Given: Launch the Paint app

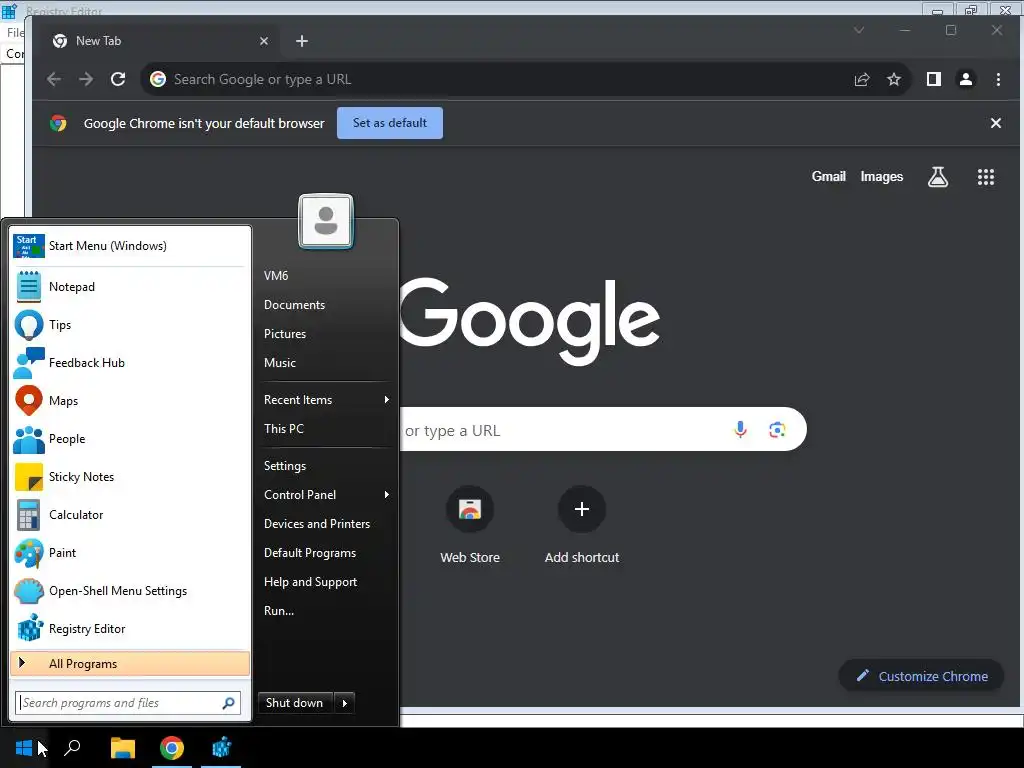Looking at the screenshot, I should (131, 552).
